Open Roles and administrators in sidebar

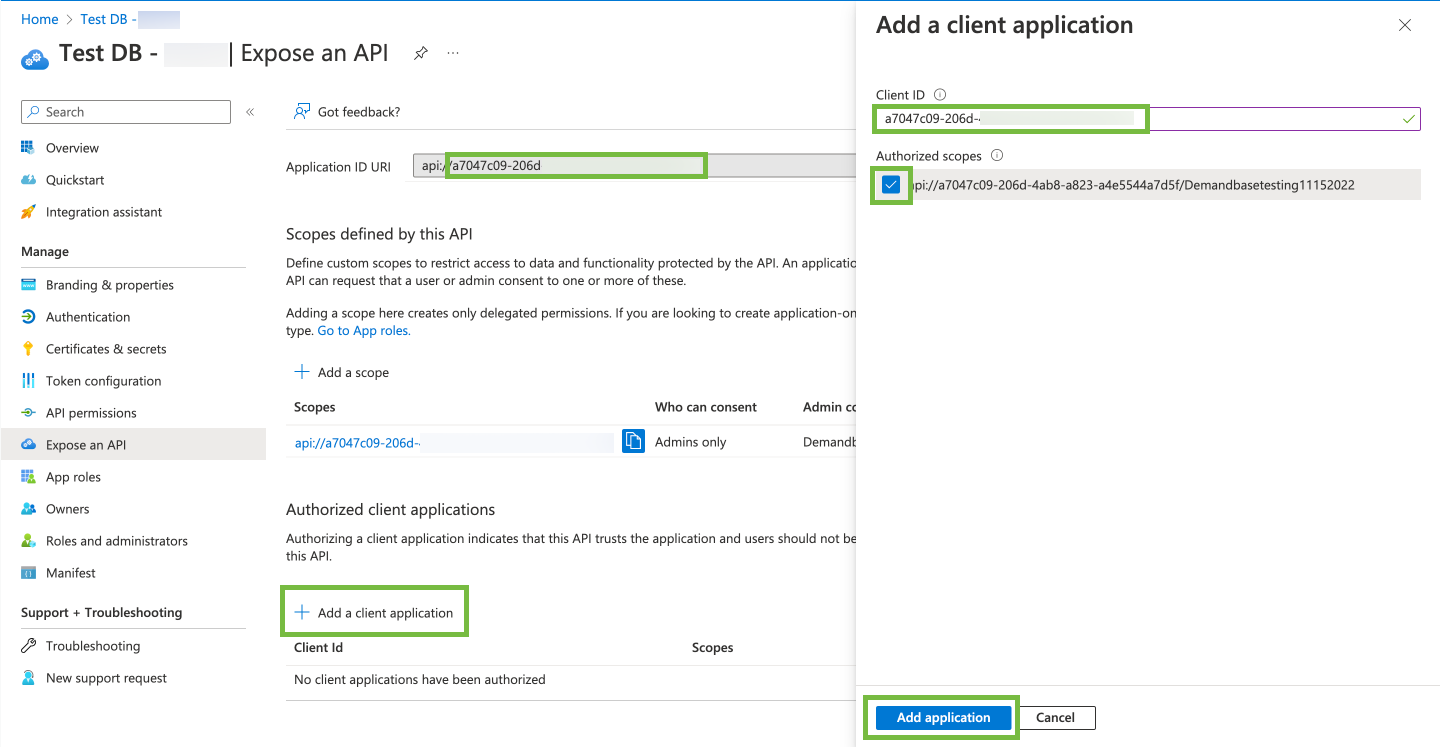pyautogui.click(x=117, y=541)
